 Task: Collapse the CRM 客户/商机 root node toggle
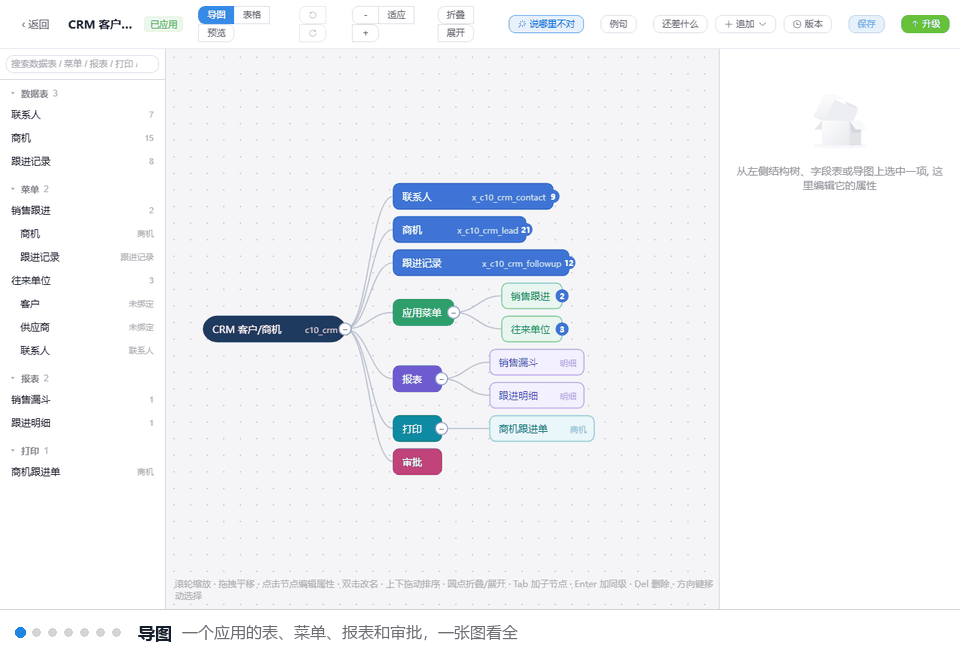coord(345,329)
